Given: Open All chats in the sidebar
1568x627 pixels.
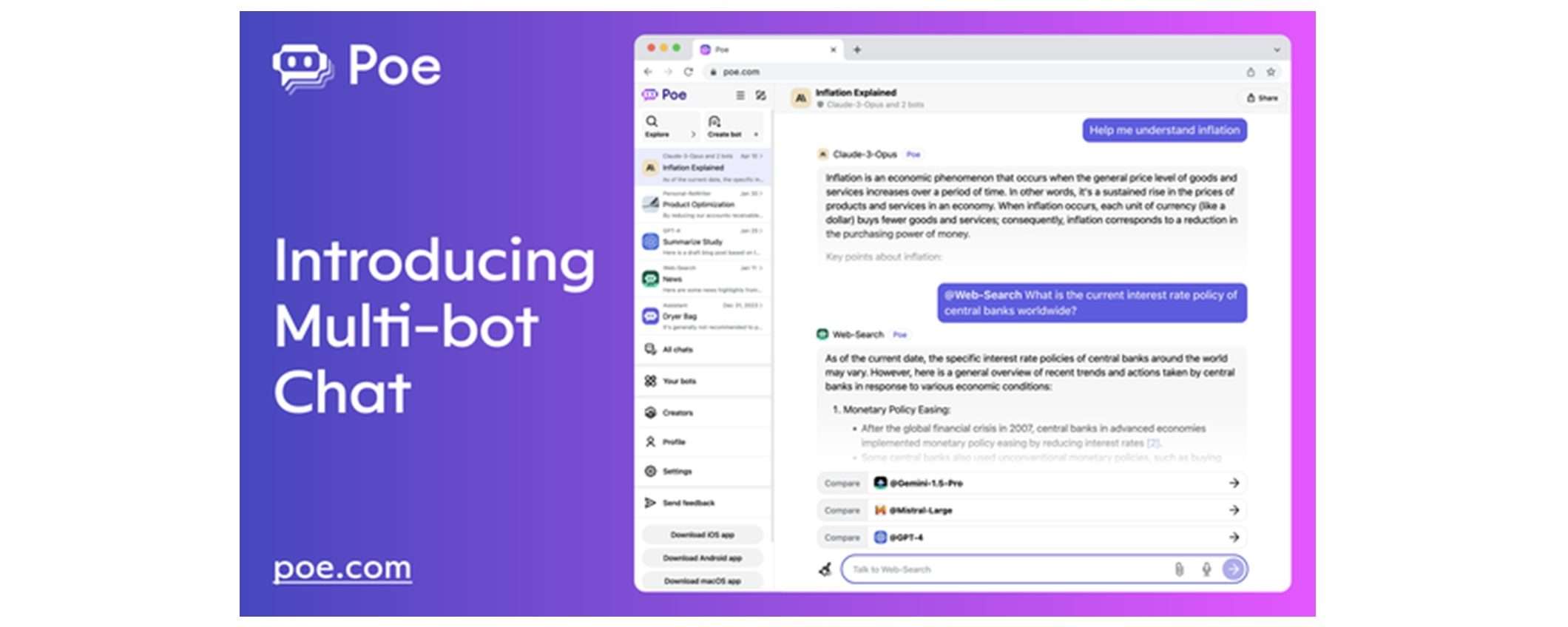Looking at the screenshot, I should coord(703,349).
